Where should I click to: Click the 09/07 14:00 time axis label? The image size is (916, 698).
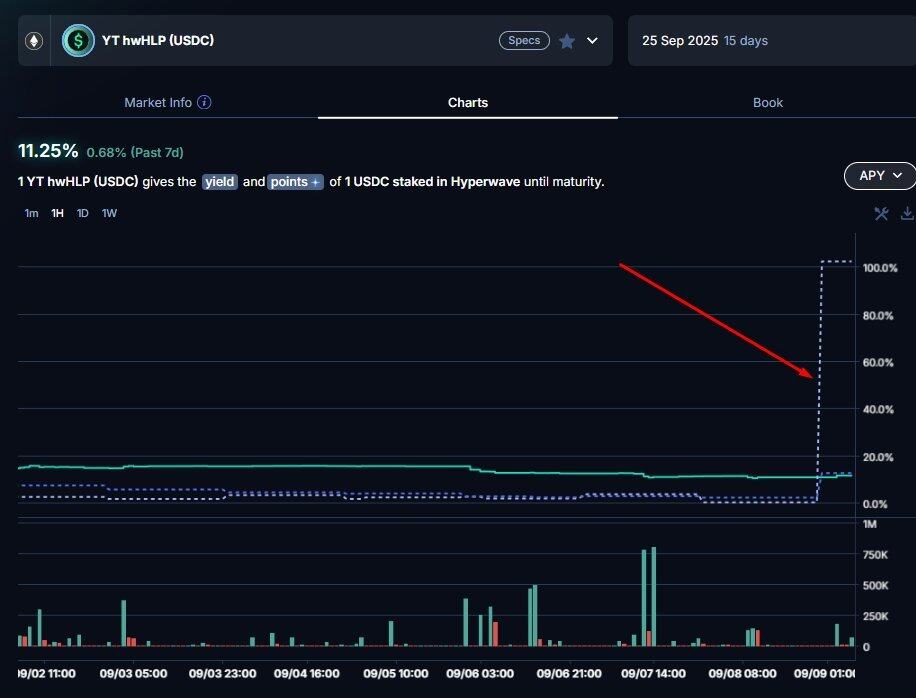(x=653, y=673)
